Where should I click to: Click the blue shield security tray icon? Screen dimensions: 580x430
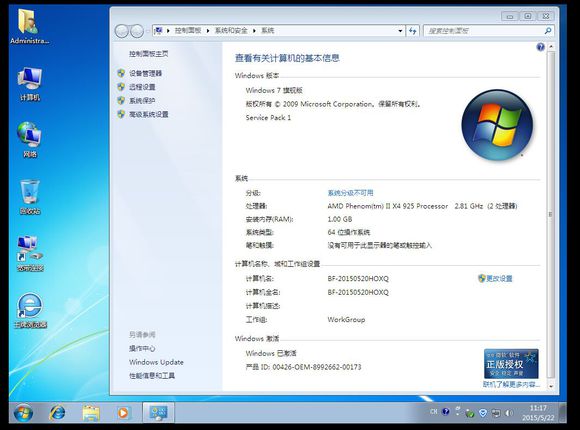483,413
